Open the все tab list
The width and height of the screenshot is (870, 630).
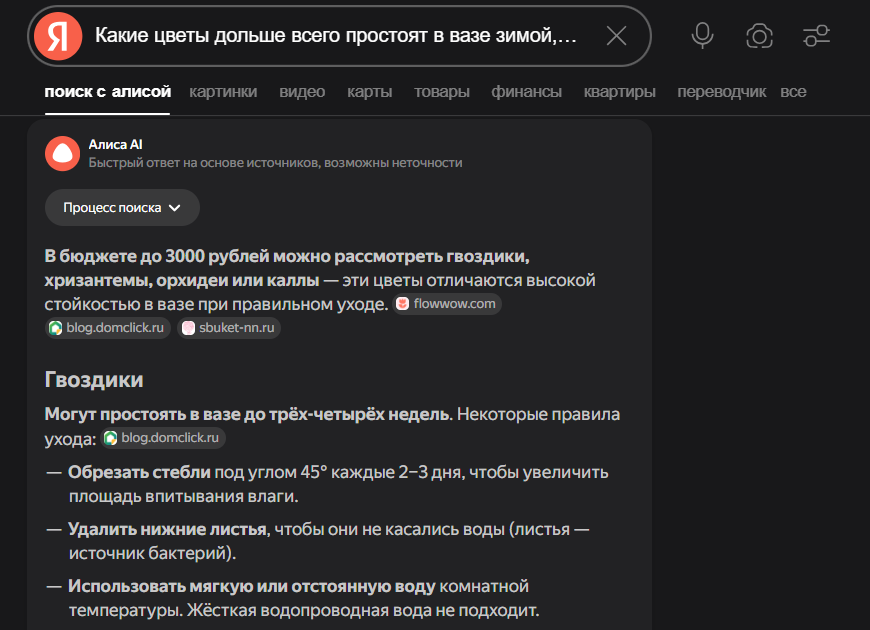[x=793, y=92]
